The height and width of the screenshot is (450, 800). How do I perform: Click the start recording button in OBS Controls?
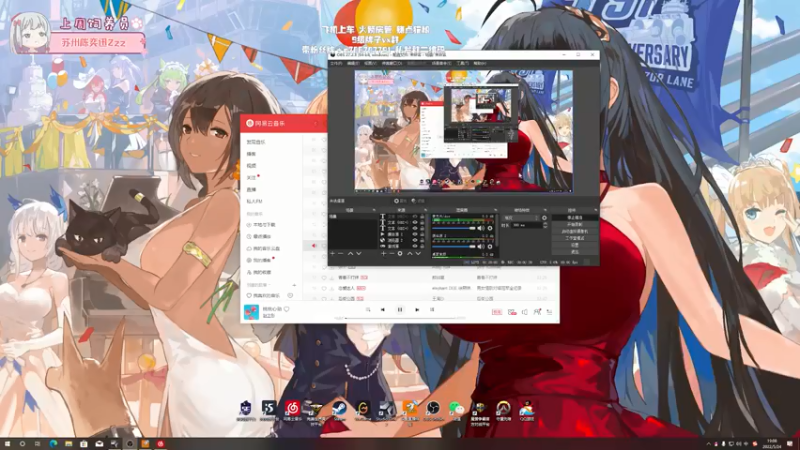[575, 224]
